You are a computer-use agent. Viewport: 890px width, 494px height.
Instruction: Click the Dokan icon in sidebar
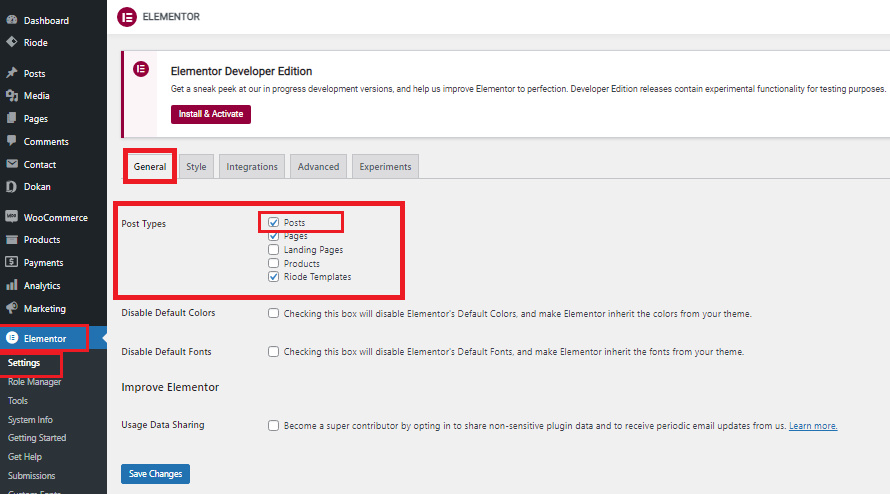tap(11, 186)
